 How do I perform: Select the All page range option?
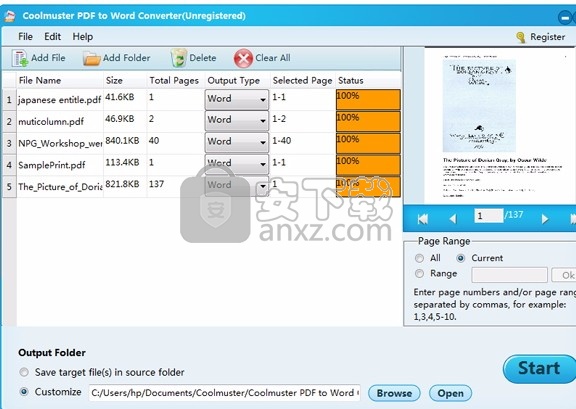click(419, 258)
